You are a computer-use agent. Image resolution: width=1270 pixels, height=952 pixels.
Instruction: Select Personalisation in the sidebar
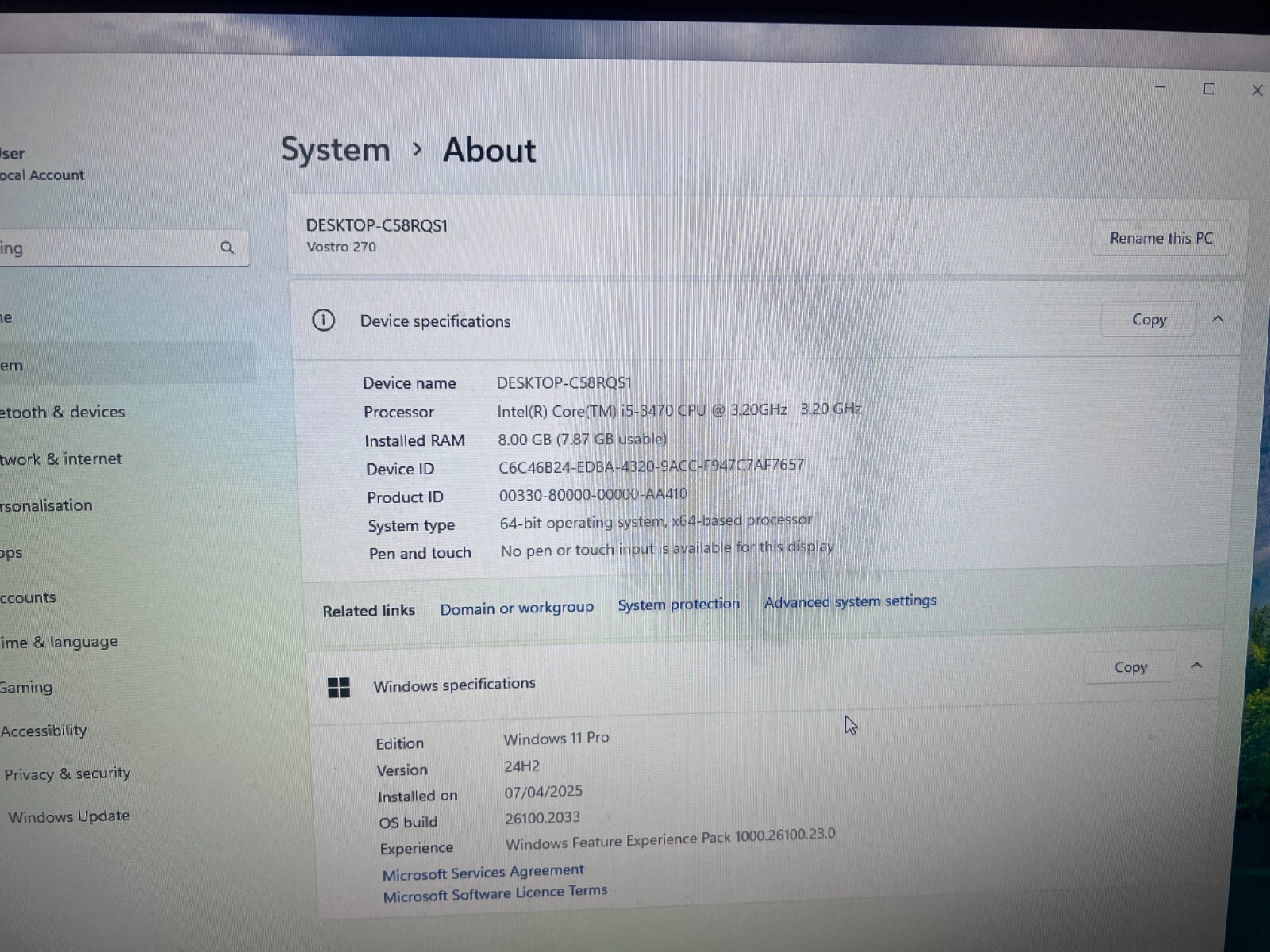coord(46,505)
